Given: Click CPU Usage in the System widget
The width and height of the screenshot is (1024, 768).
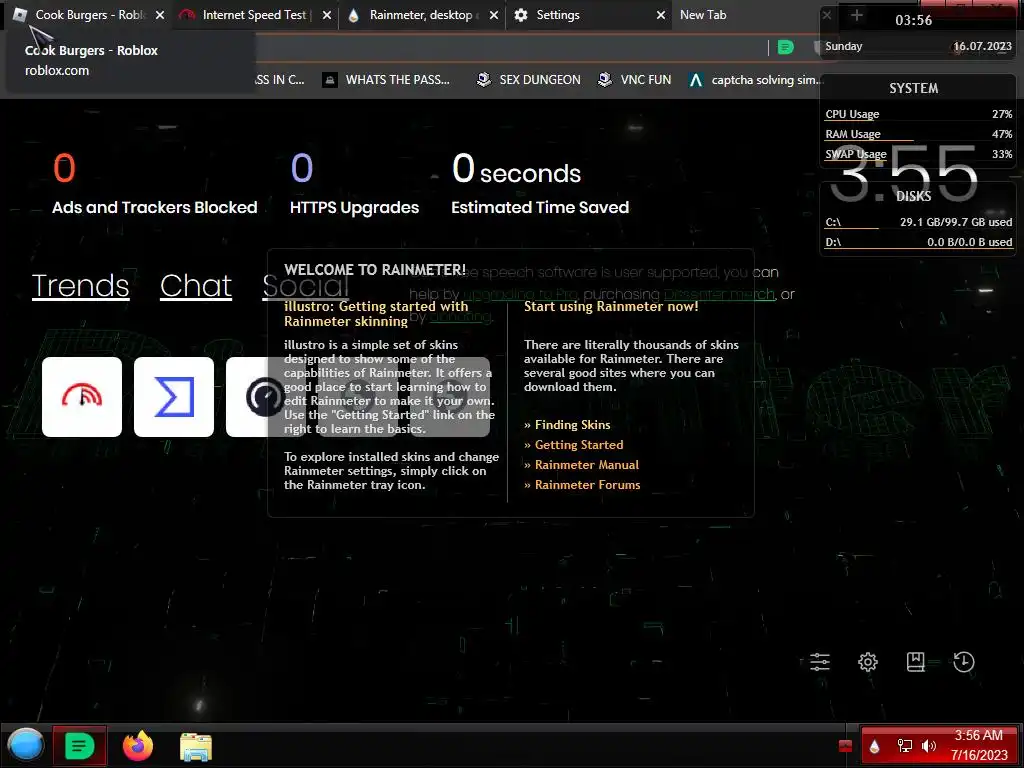Looking at the screenshot, I should tap(918, 114).
